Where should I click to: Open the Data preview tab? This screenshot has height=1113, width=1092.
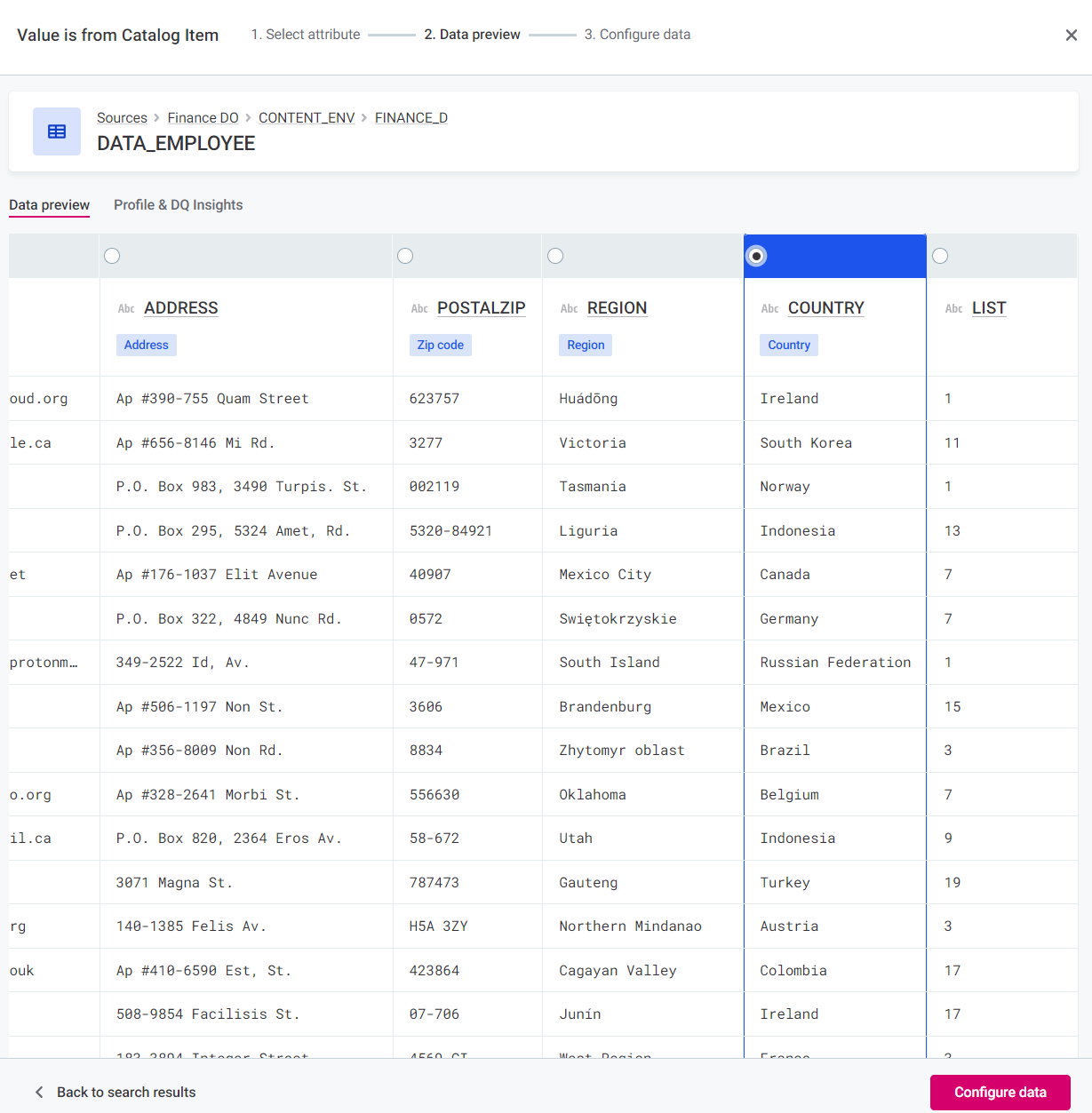50,205
